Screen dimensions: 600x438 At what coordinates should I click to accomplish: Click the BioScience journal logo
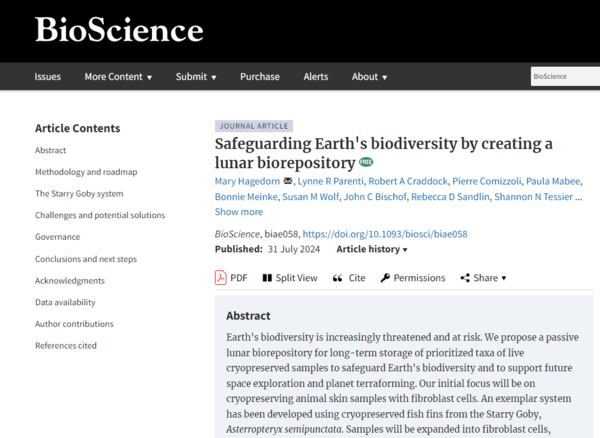click(x=119, y=30)
